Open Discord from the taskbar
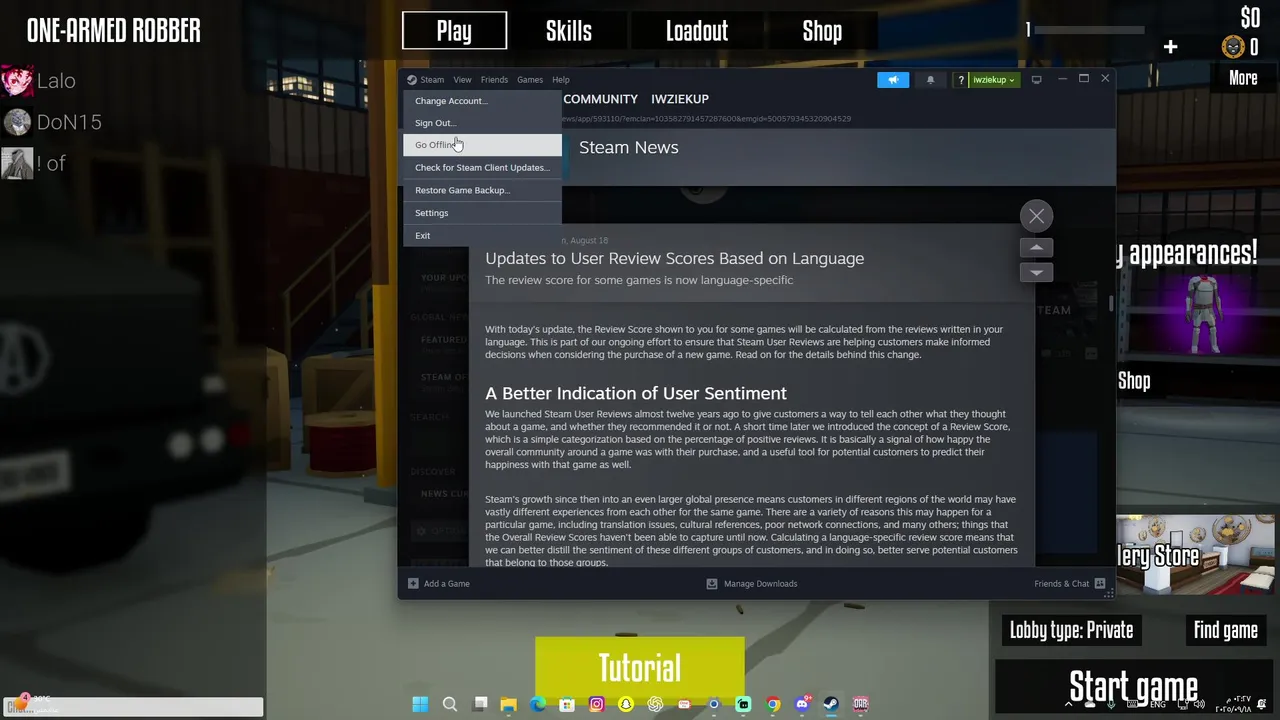 [802, 704]
